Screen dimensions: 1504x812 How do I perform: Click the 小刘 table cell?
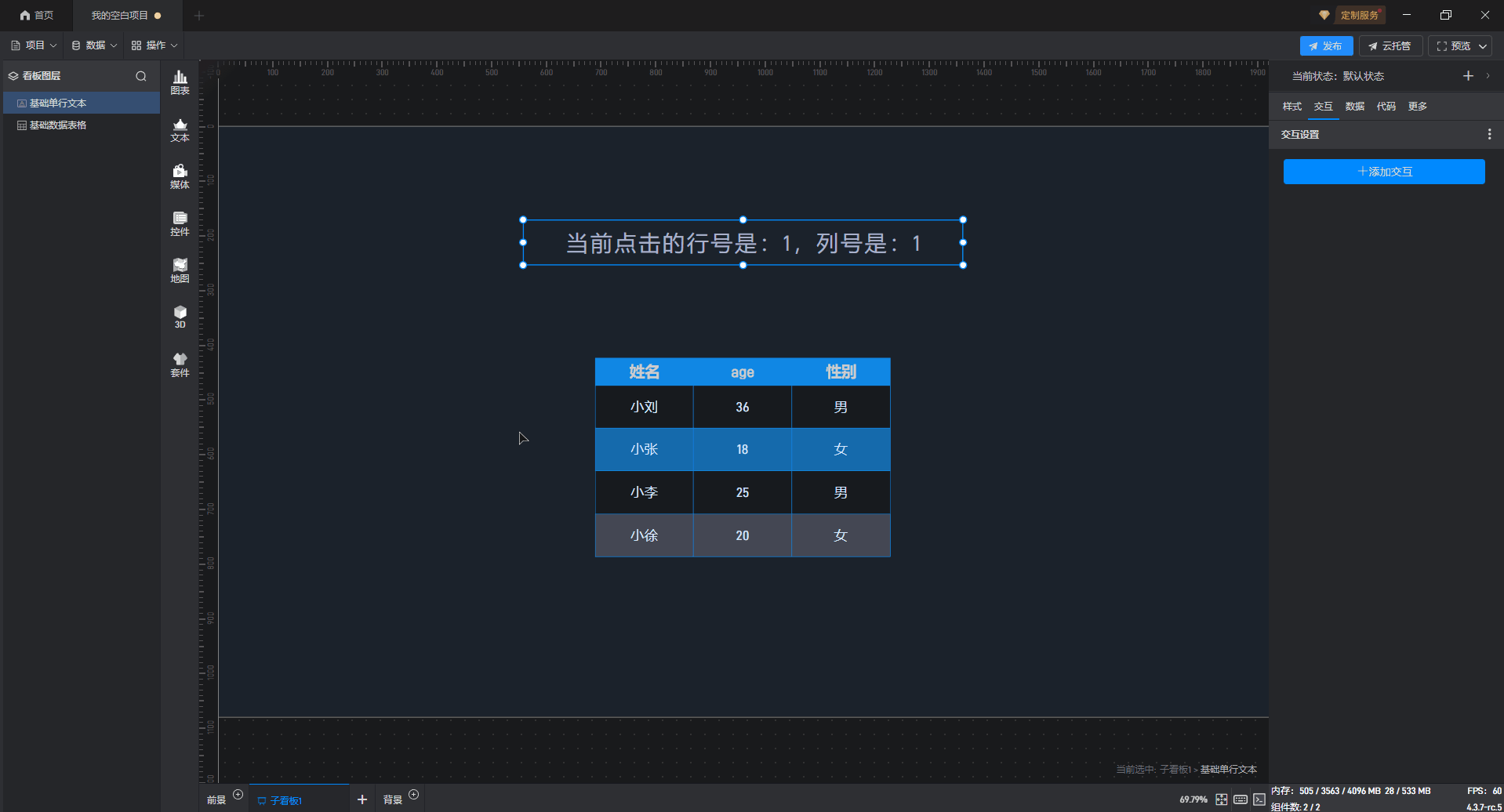tap(645, 407)
